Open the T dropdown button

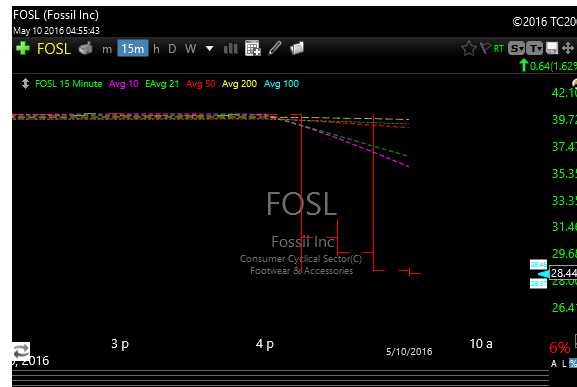pos(534,48)
